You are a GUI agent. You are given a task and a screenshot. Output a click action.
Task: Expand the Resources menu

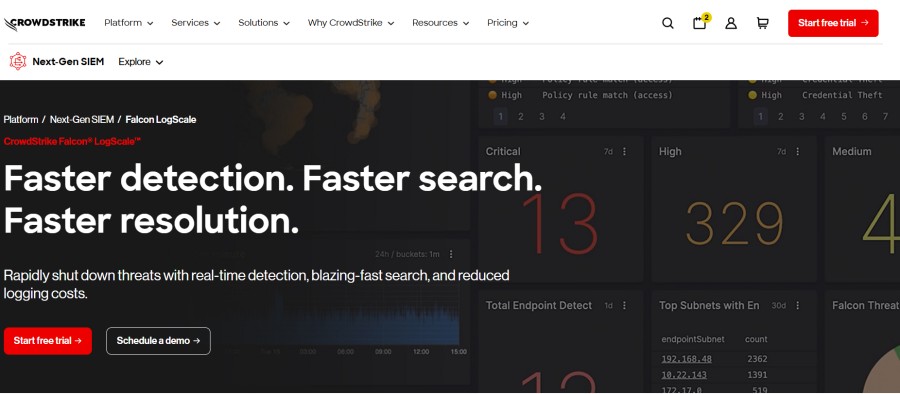[440, 23]
